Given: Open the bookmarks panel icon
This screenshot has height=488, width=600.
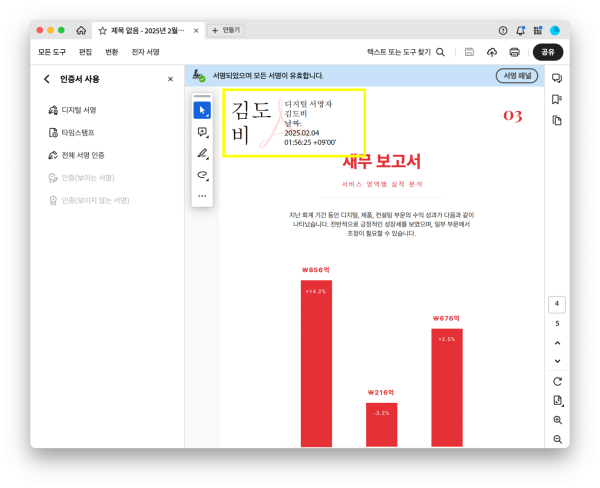Looking at the screenshot, I should coord(557,100).
